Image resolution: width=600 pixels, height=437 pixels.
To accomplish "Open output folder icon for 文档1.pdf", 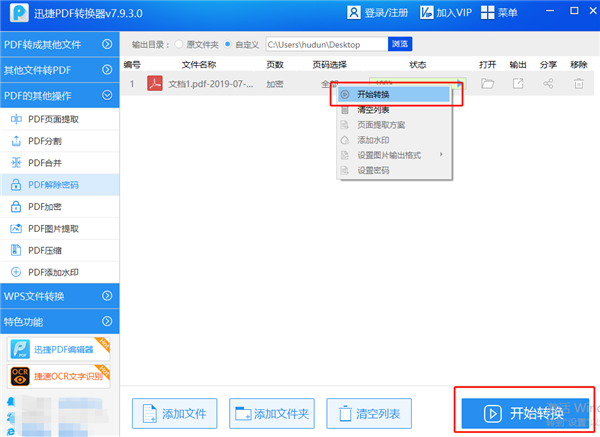I will click(488, 83).
